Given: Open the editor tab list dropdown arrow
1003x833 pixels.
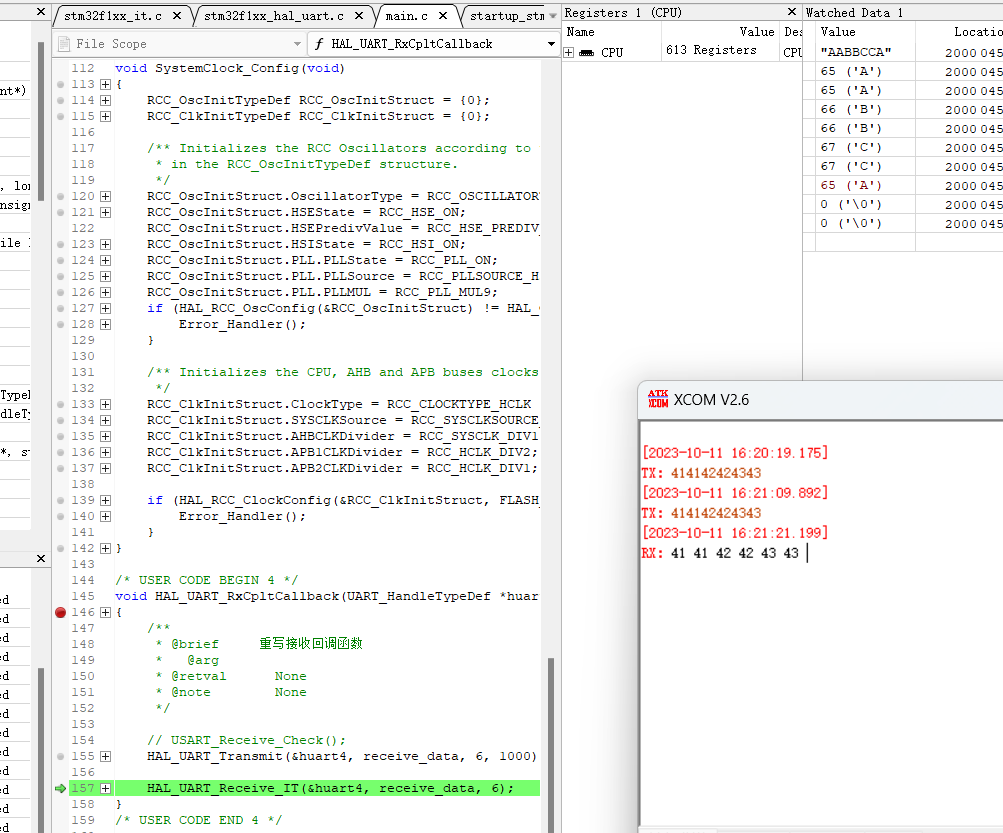Looking at the screenshot, I should pyautogui.click(x=553, y=16).
